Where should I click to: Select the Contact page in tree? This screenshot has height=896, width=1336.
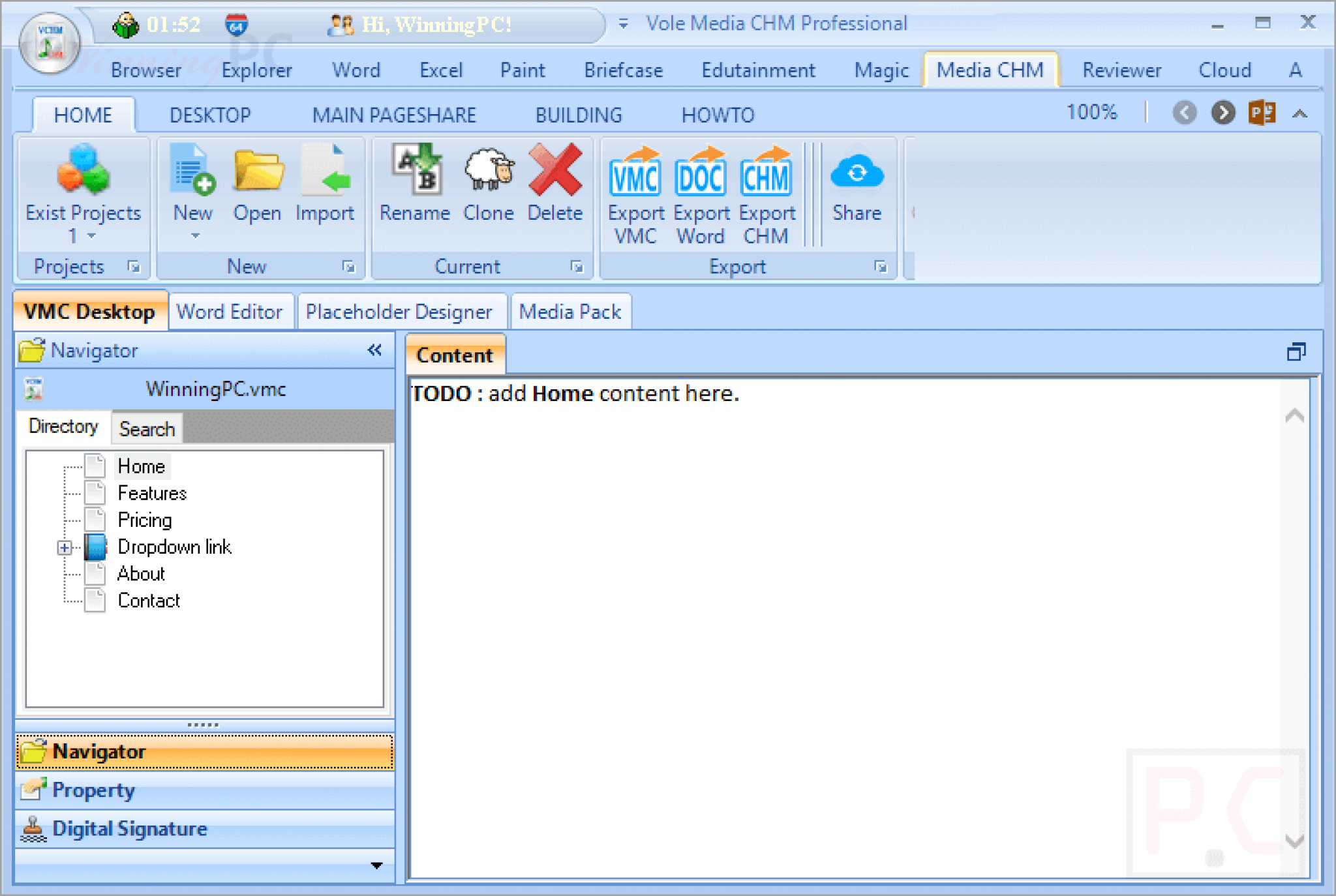149,600
